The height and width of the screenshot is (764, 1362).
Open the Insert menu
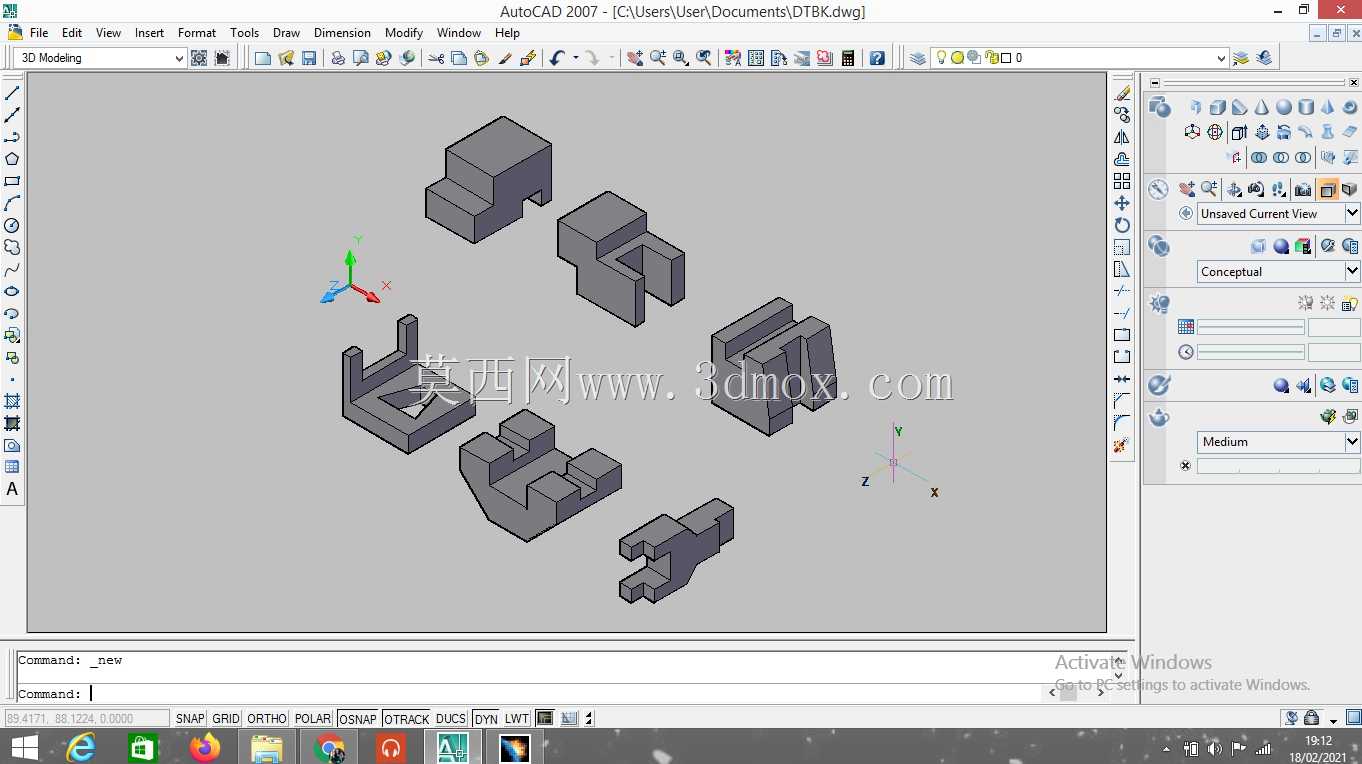(x=149, y=32)
